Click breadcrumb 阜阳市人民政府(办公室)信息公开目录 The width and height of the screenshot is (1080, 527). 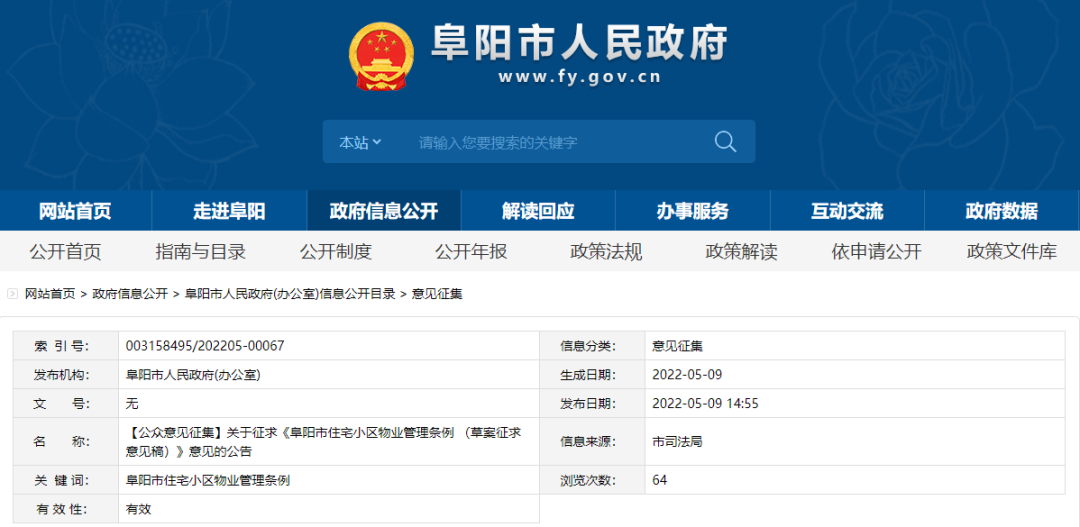[x=290, y=294]
